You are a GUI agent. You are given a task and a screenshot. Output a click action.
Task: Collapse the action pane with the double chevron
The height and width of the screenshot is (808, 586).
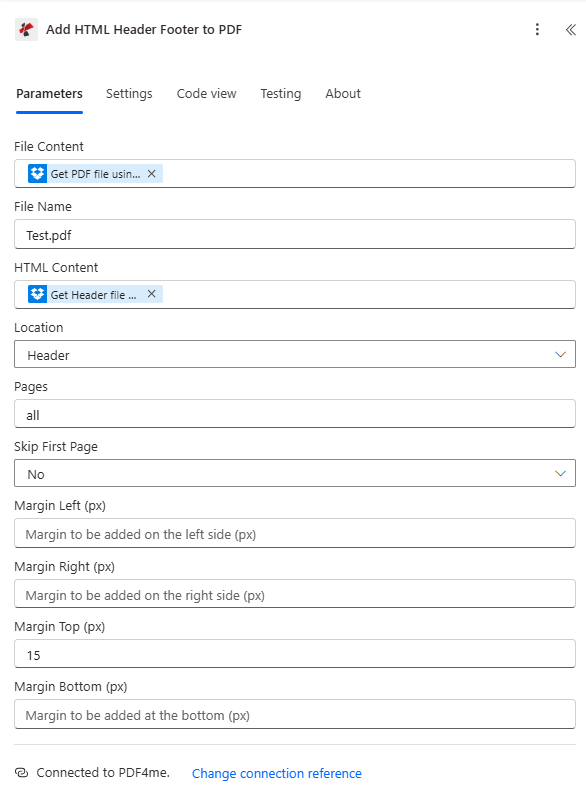(570, 30)
